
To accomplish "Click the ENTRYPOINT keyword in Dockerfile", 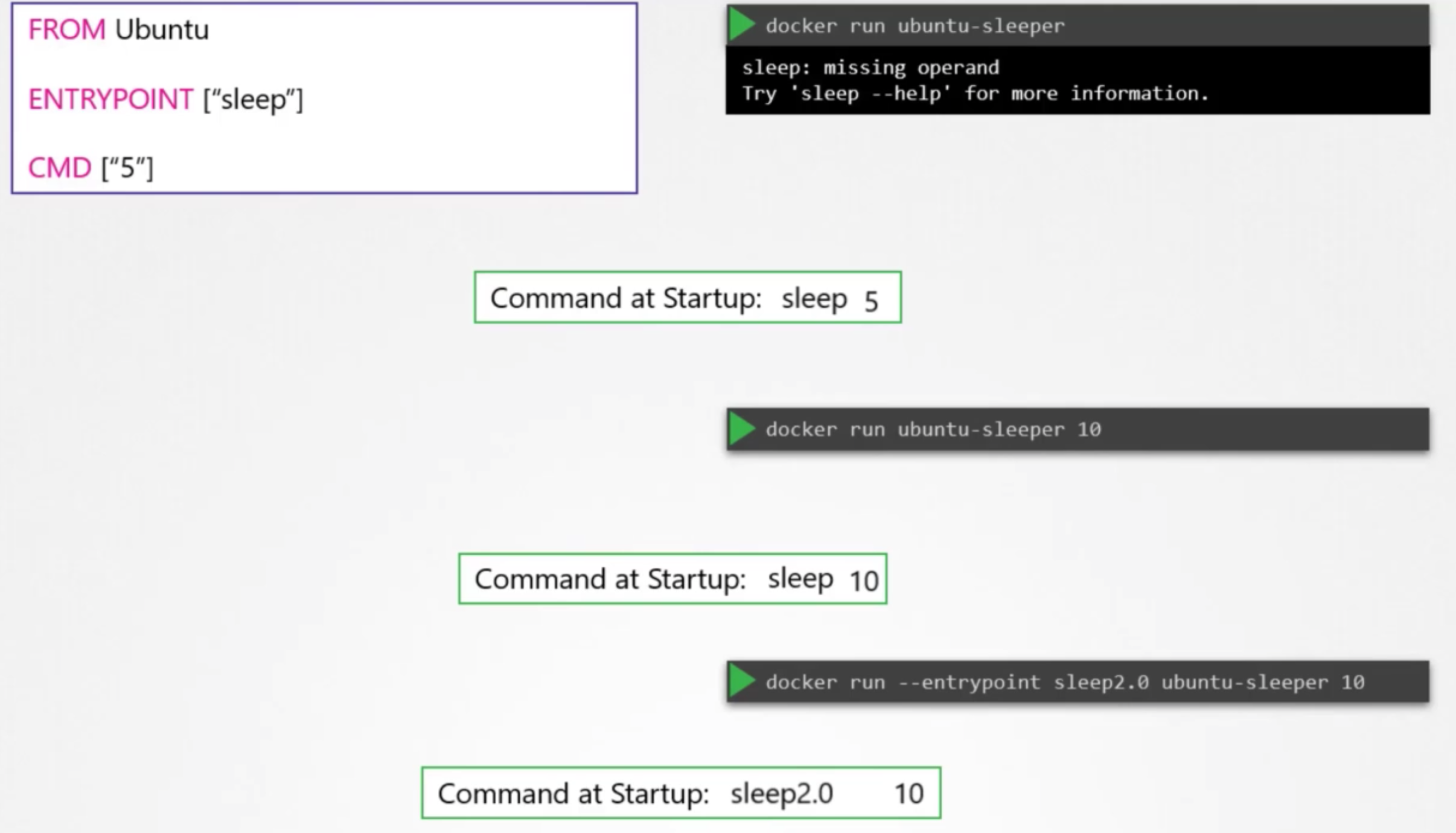I will coord(110,99).
